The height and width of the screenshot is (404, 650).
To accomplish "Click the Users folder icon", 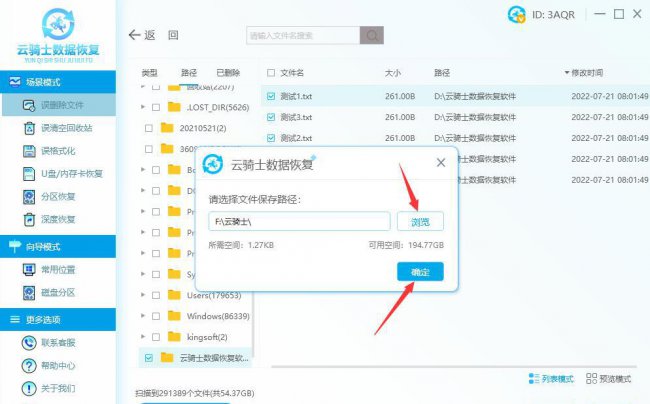I will [174, 295].
